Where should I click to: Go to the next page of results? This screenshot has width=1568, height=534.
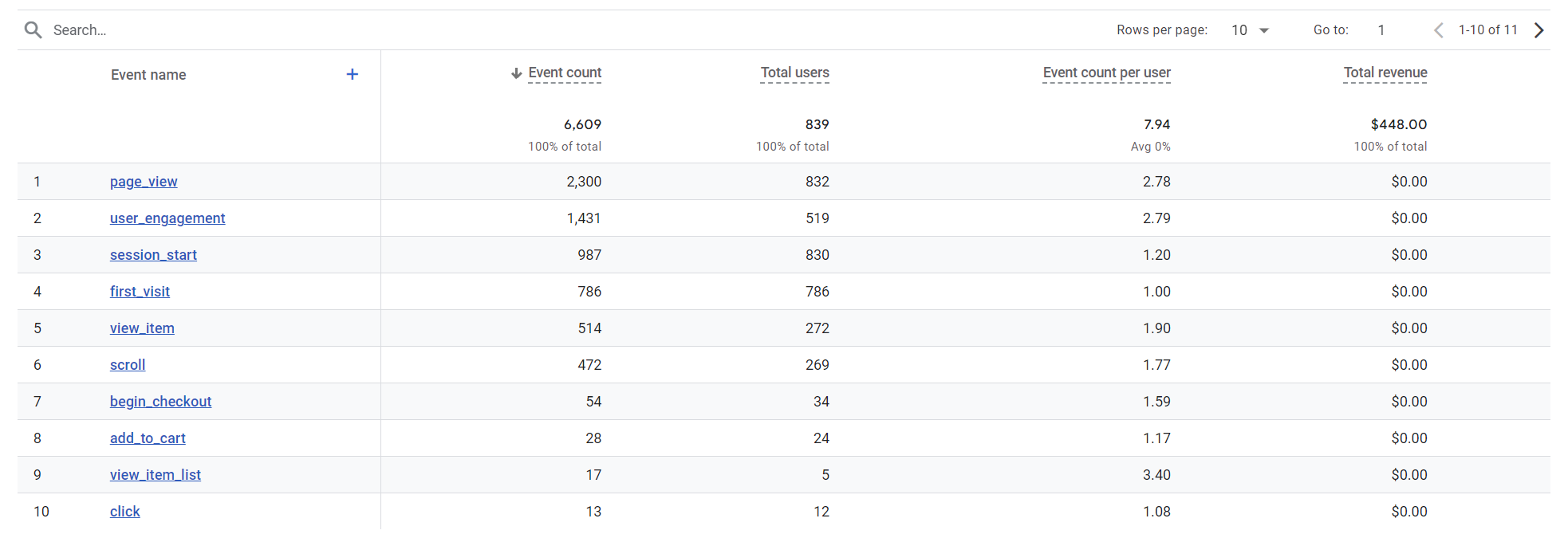point(1539,30)
